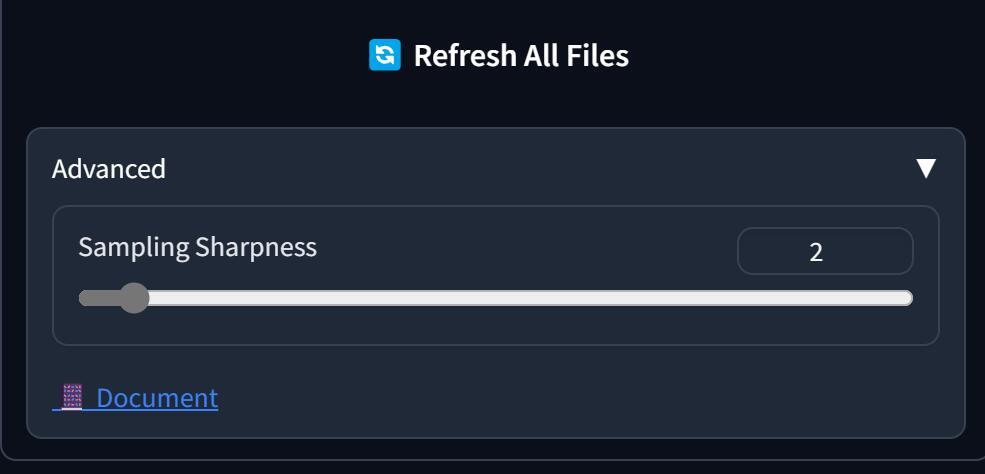Click the underlined Document hyperlink text
The height and width of the screenshot is (474, 985).
(x=157, y=398)
